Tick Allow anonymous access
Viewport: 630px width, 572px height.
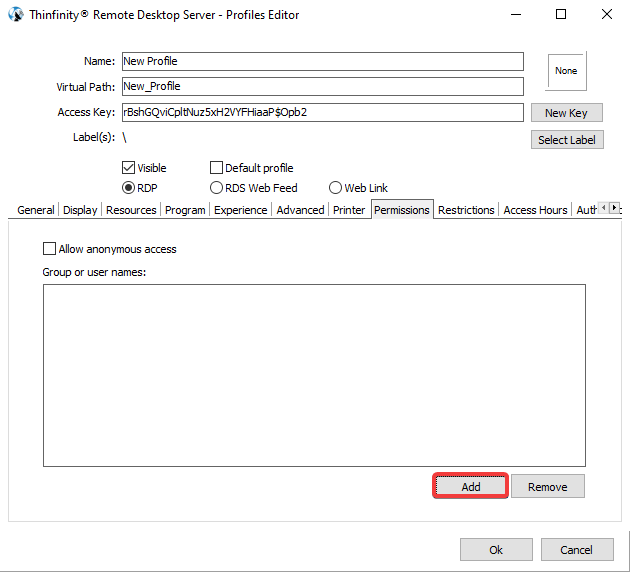click(49, 249)
